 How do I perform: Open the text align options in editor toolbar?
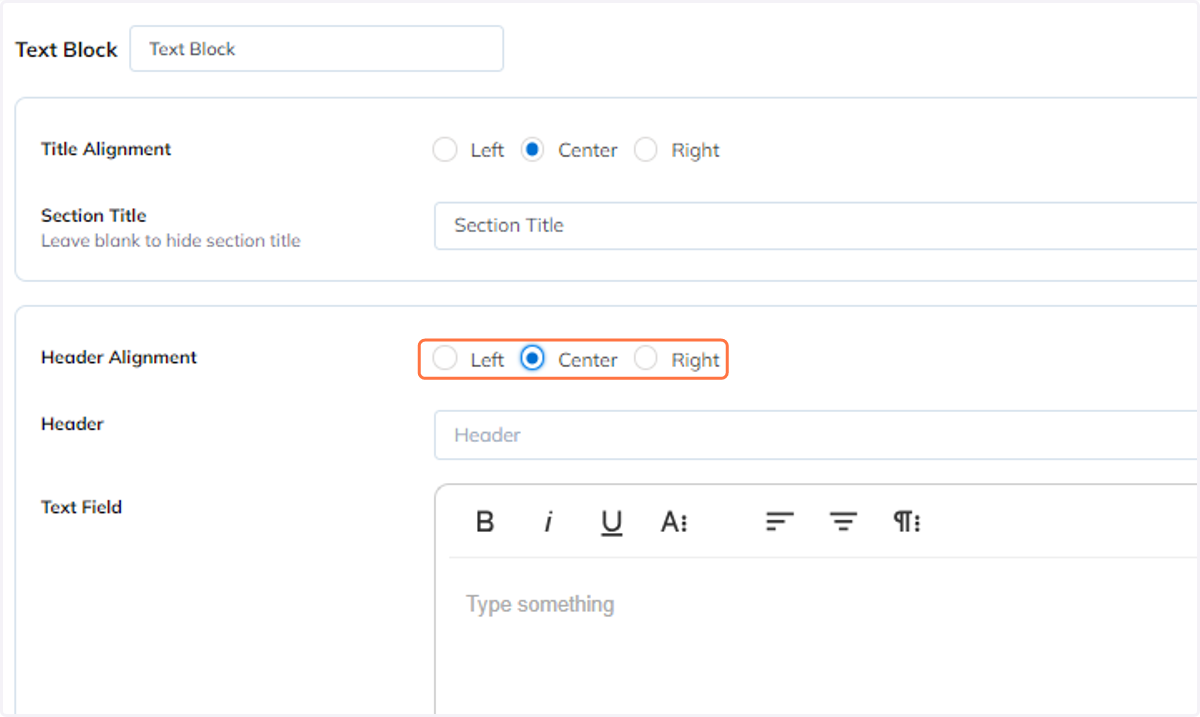pos(780,522)
